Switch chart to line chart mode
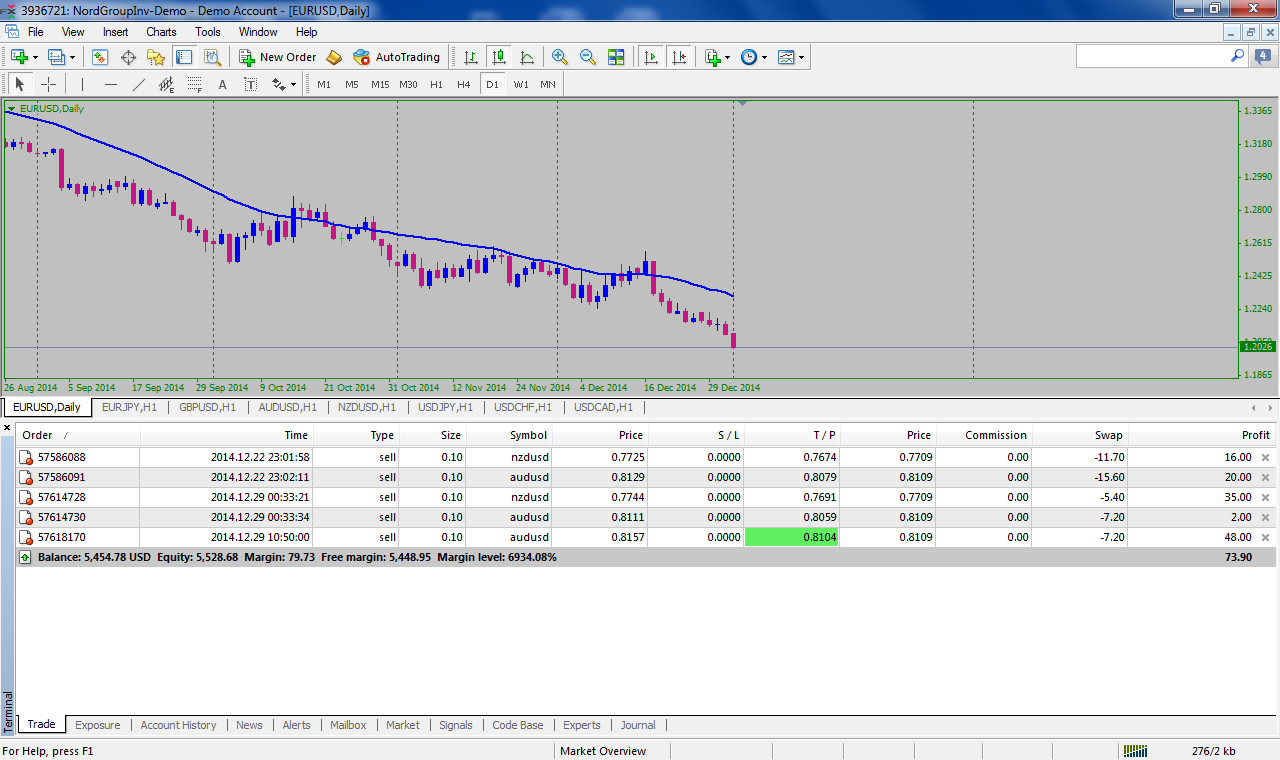Image resolution: width=1280 pixels, height=760 pixels. click(526, 57)
